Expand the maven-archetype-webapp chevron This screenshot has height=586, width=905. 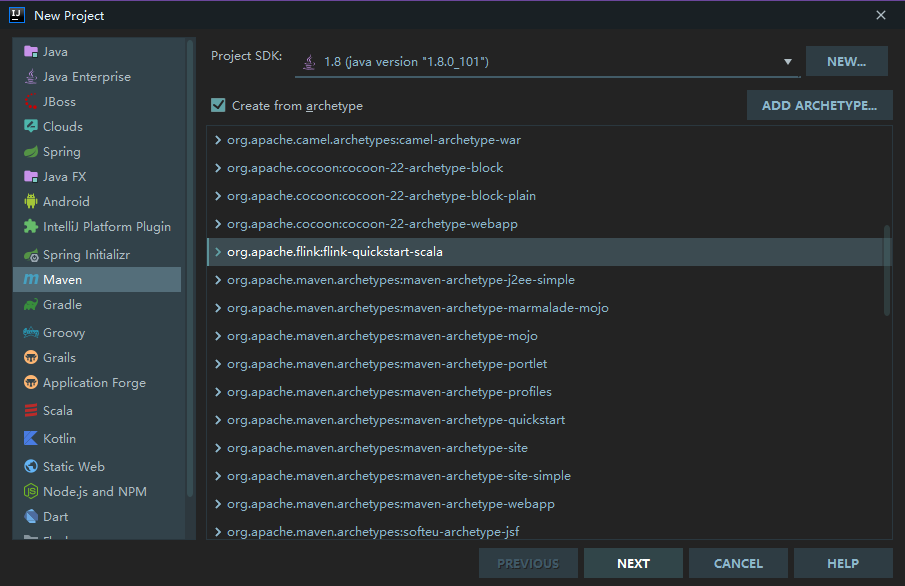218,504
